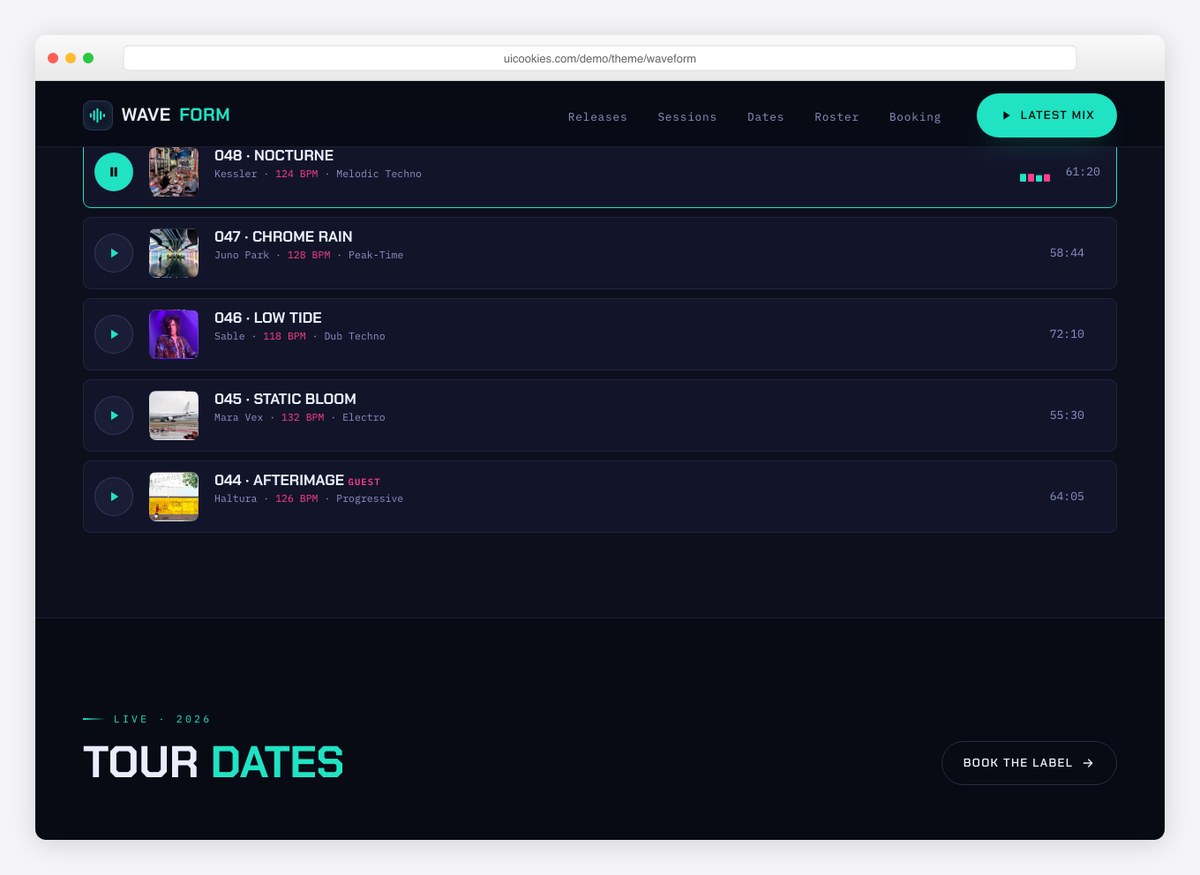The image size is (1200, 875).
Task: Open the Booking nav link
Action: (915, 117)
